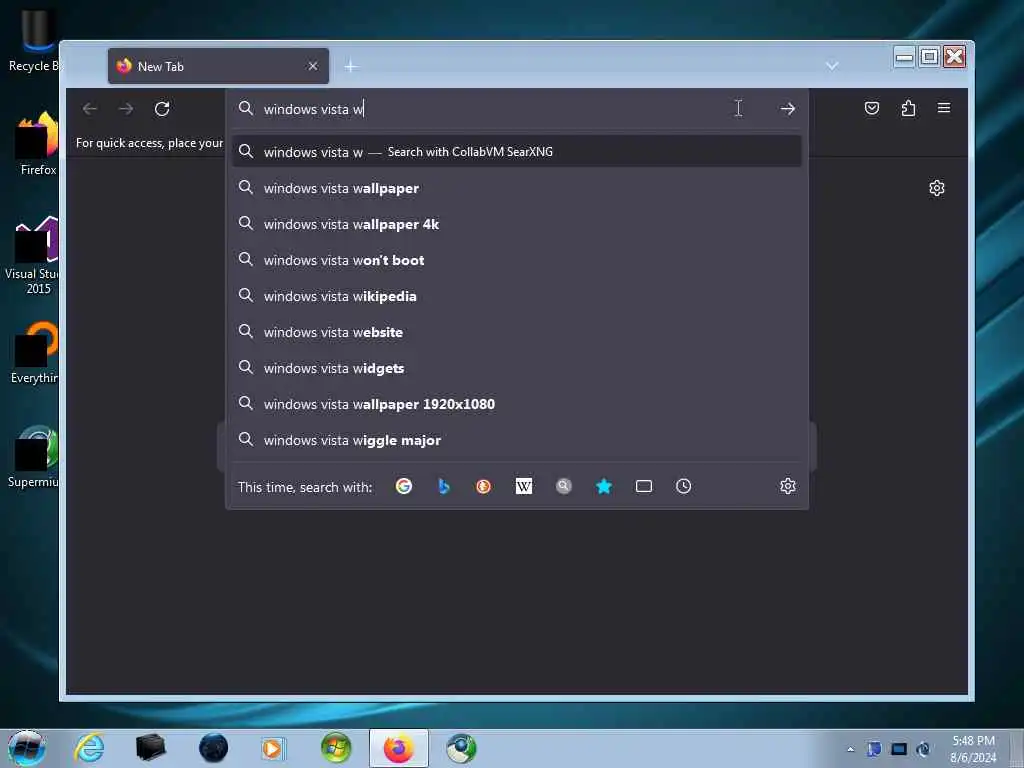Select suggestion windows vista wallpaper 4k
The width and height of the screenshot is (1024, 768).
pos(517,224)
